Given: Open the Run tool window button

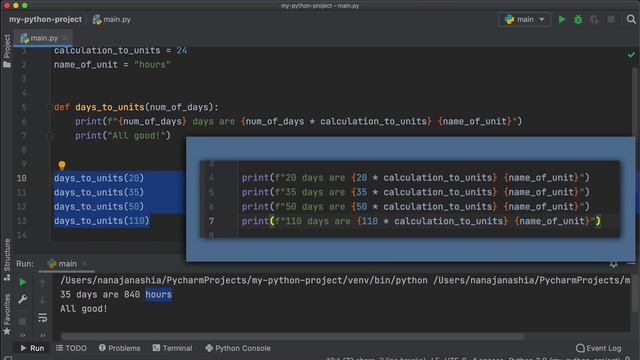Looking at the screenshot, I should [x=32, y=348].
